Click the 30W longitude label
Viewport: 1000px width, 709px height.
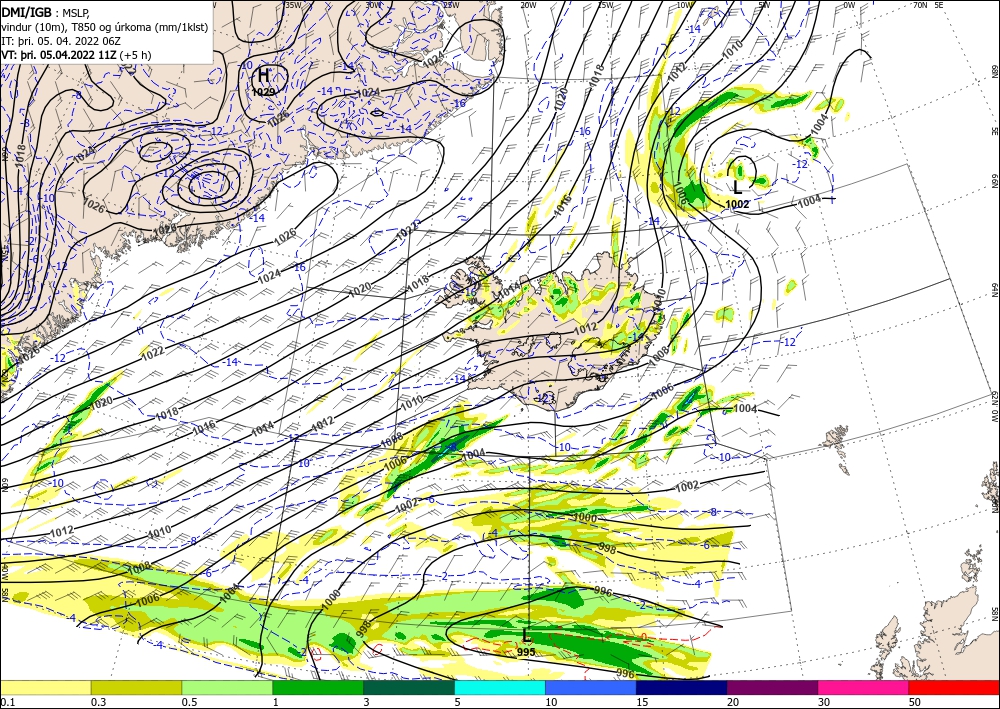click(x=372, y=4)
